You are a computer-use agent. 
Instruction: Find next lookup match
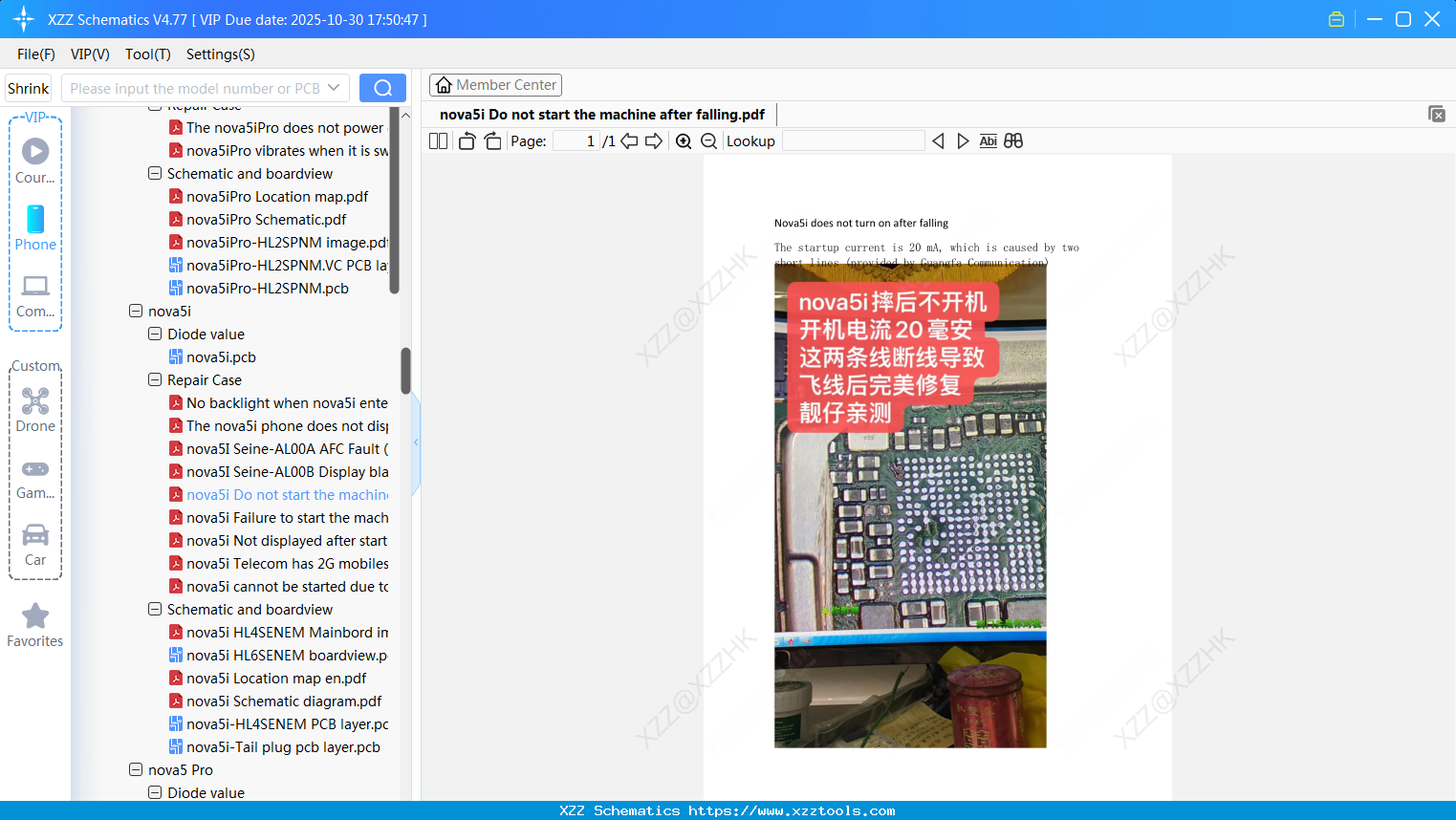click(963, 140)
